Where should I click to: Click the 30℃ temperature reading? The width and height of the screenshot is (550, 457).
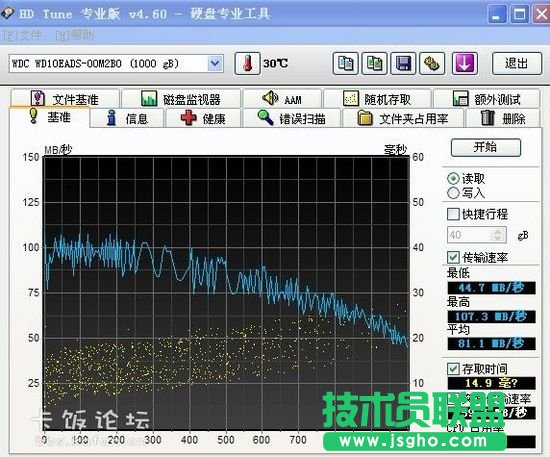coord(275,63)
